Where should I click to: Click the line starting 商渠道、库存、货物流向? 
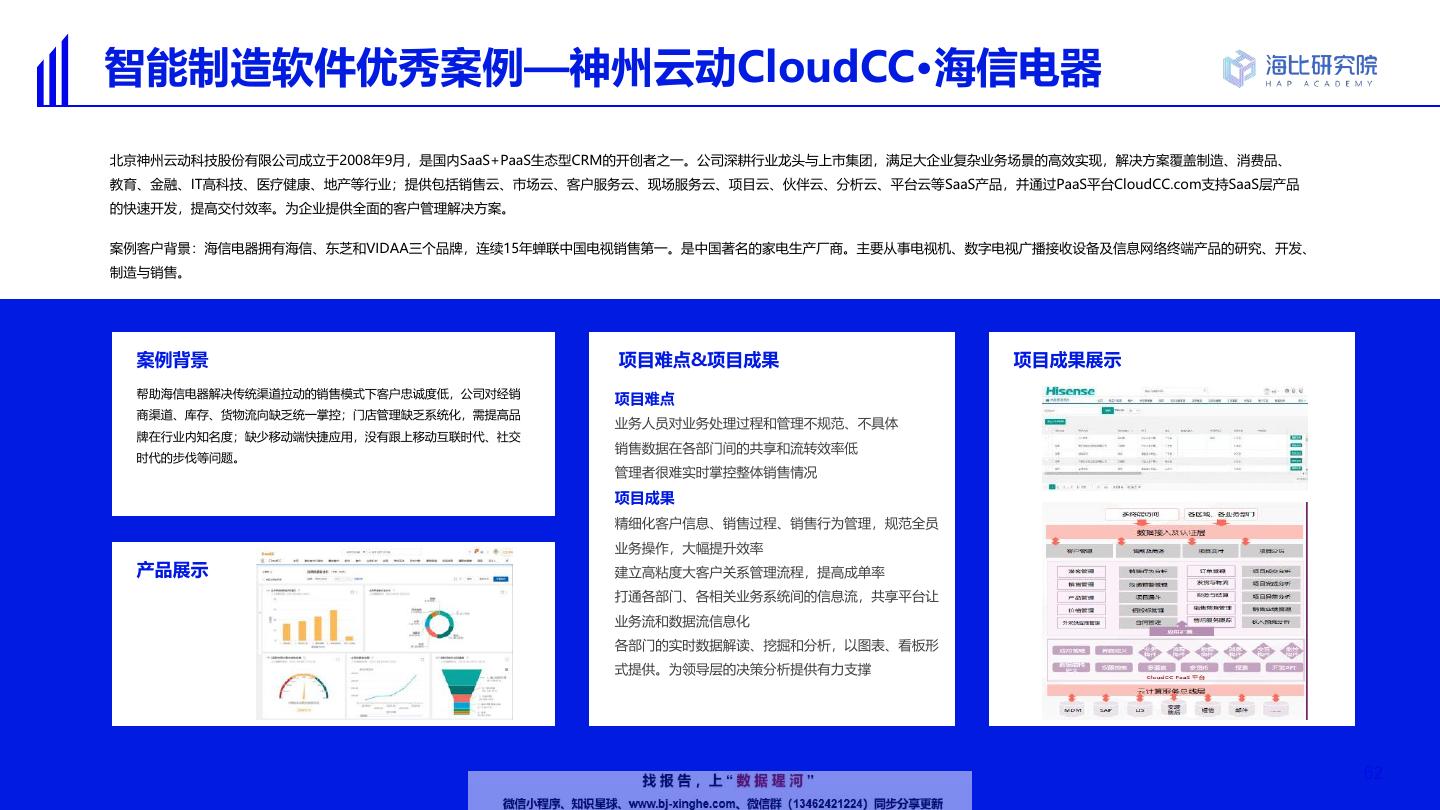328,415
